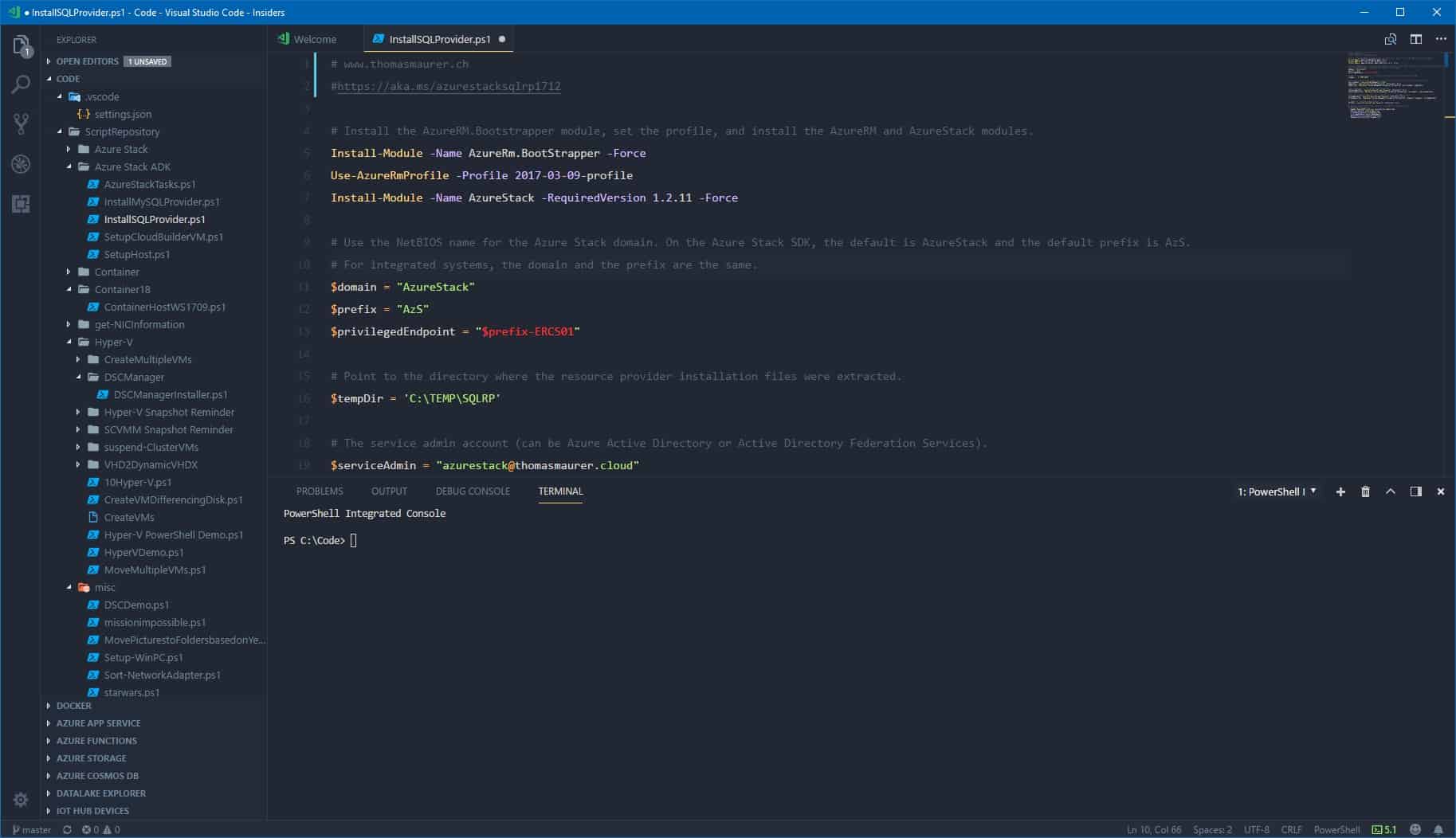
Task: Select the Terminal panel tab
Action: point(560,491)
